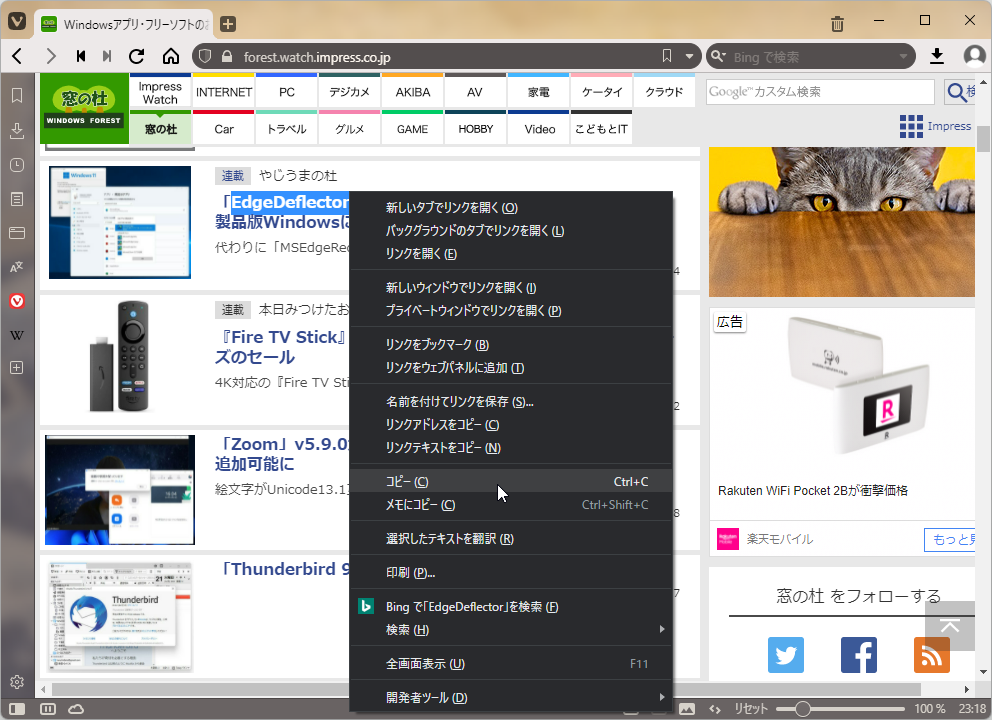Open the translate panel in the sidebar

click(x=16, y=266)
